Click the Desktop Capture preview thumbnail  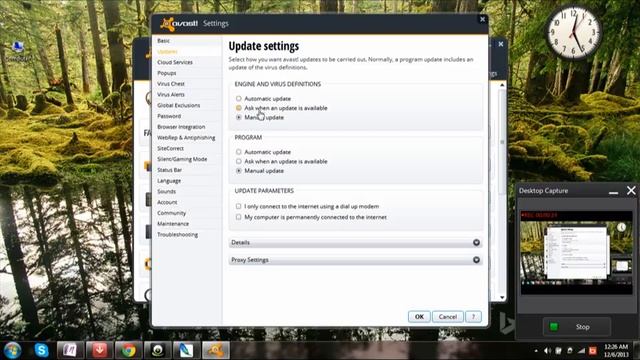point(576,253)
